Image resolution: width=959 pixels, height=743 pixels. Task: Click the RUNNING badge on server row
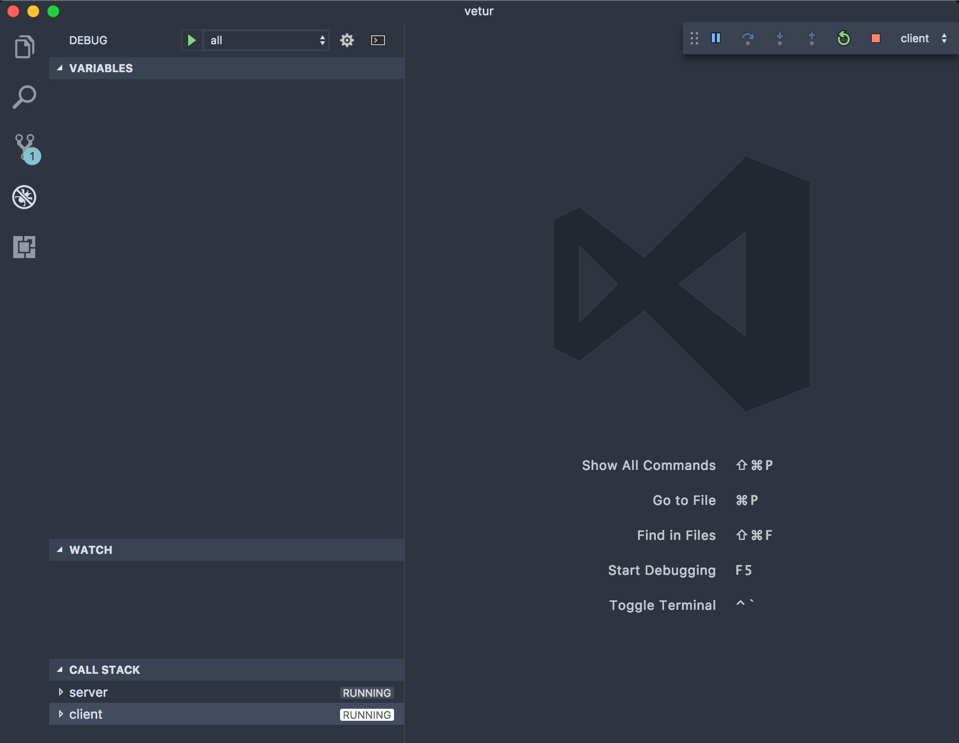coord(366,693)
